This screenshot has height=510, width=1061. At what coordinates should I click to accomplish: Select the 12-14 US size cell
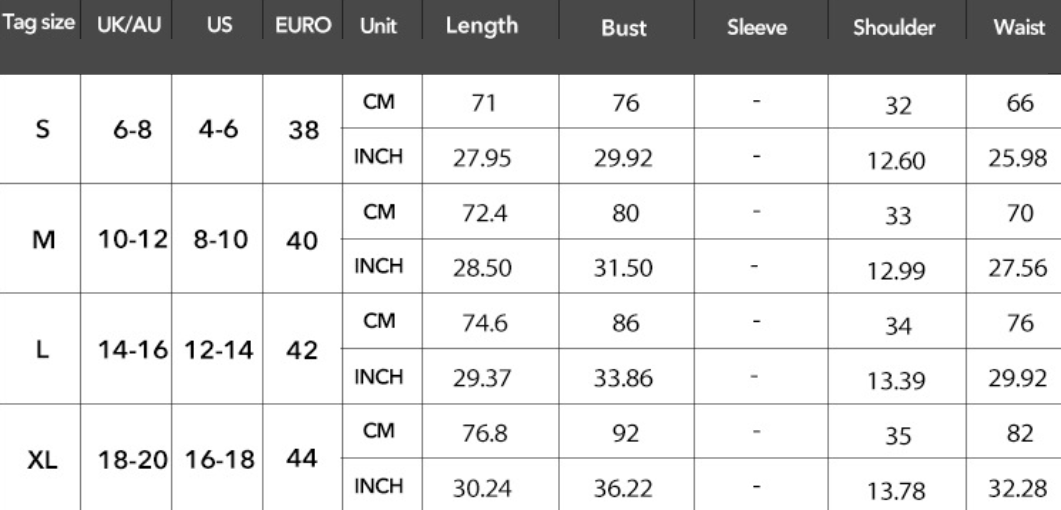point(219,350)
